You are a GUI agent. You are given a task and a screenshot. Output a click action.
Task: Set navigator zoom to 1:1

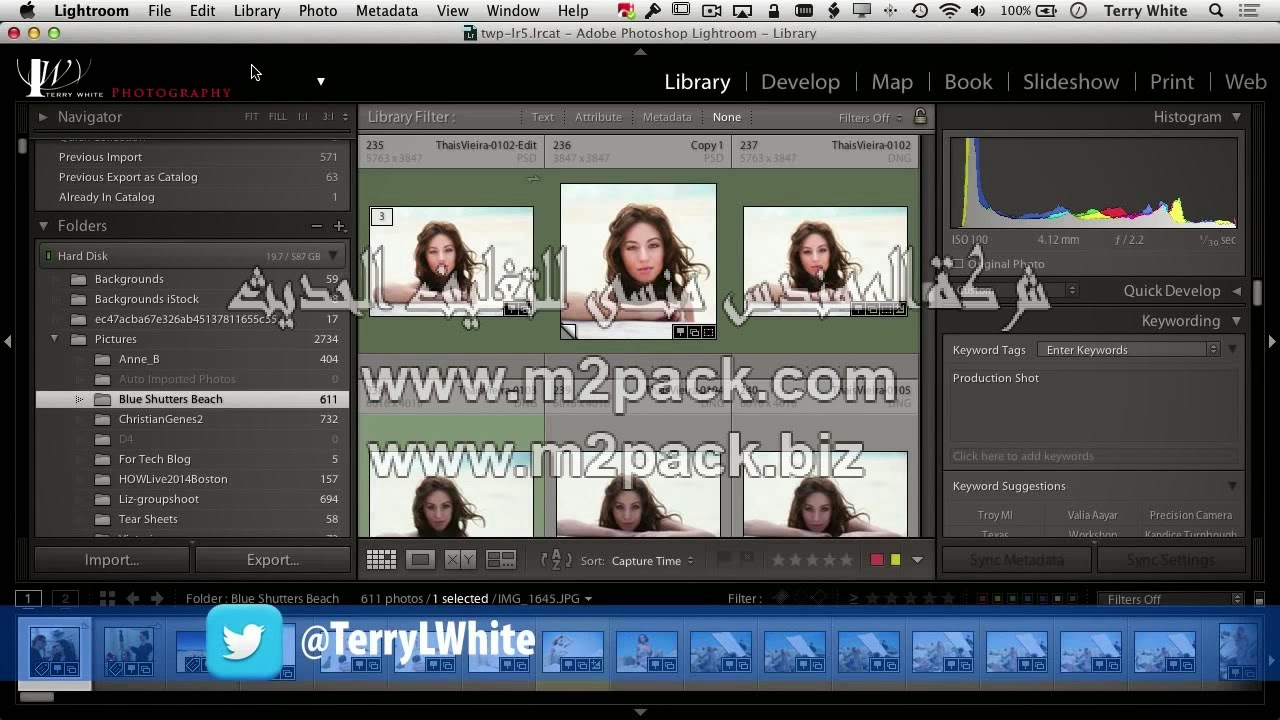click(302, 117)
